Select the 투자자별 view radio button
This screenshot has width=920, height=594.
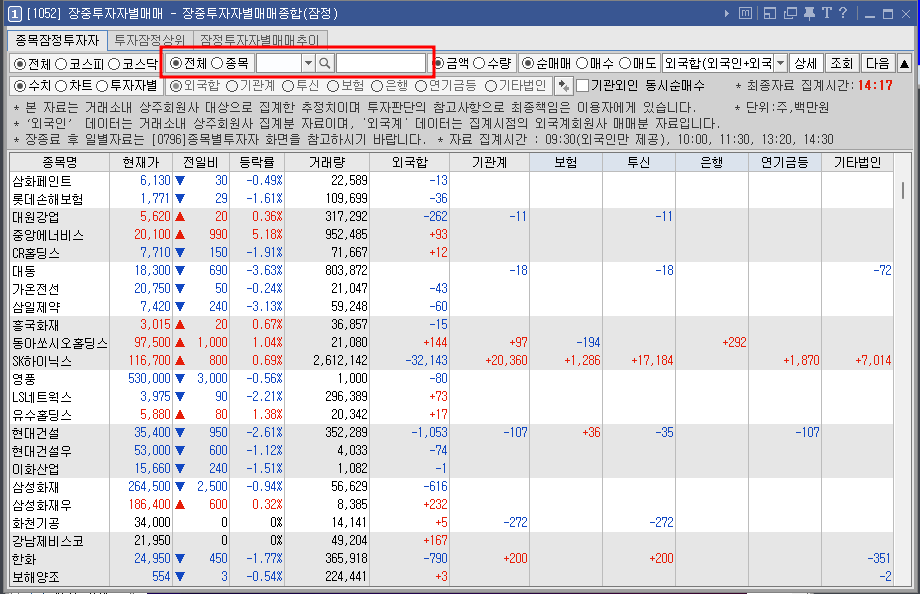(x=102, y=86)
